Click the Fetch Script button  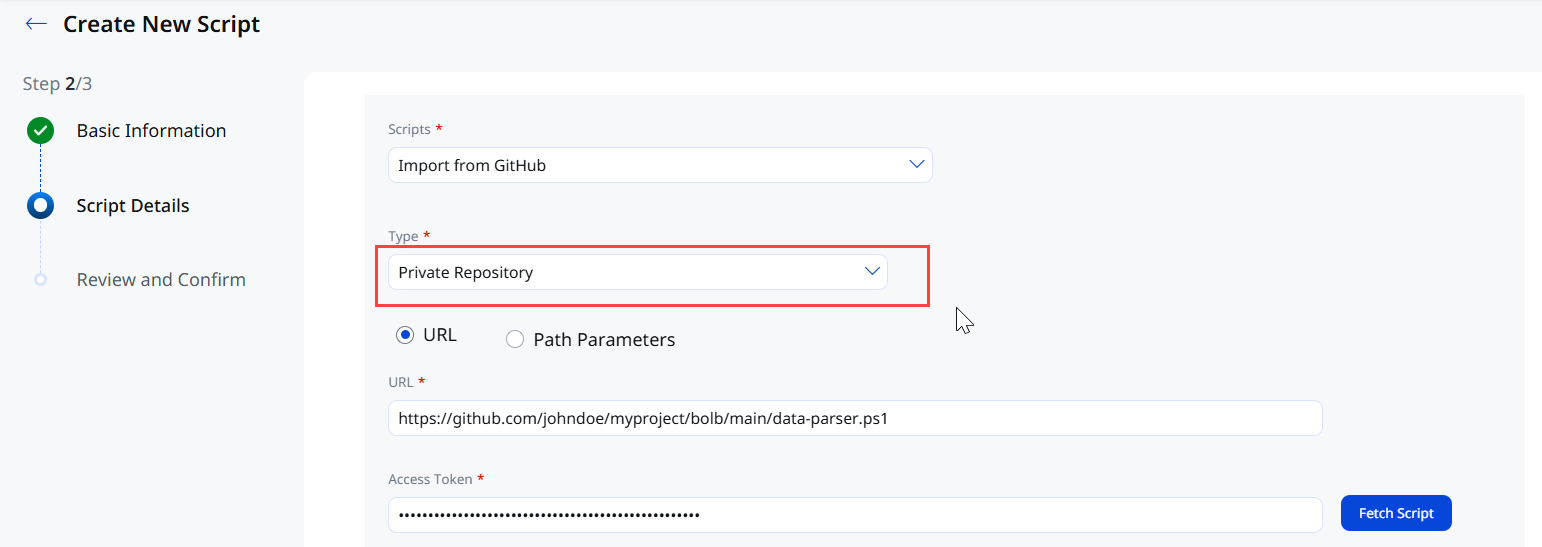coord(1396,513)
